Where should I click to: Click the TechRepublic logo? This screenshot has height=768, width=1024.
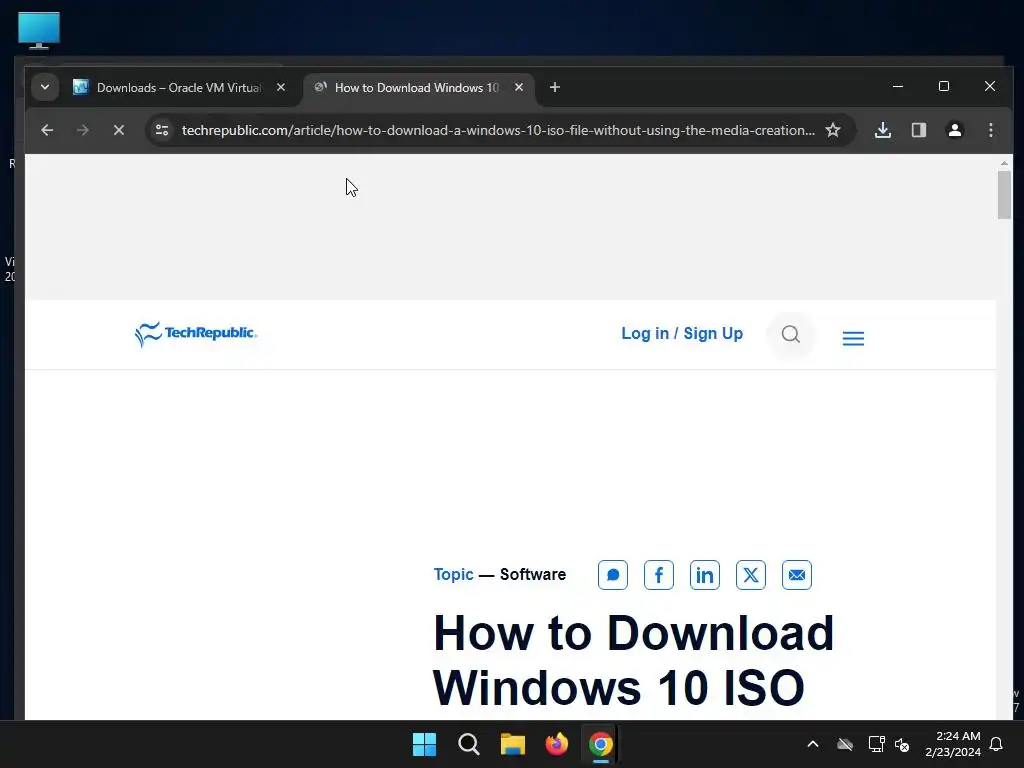point(196,334)
